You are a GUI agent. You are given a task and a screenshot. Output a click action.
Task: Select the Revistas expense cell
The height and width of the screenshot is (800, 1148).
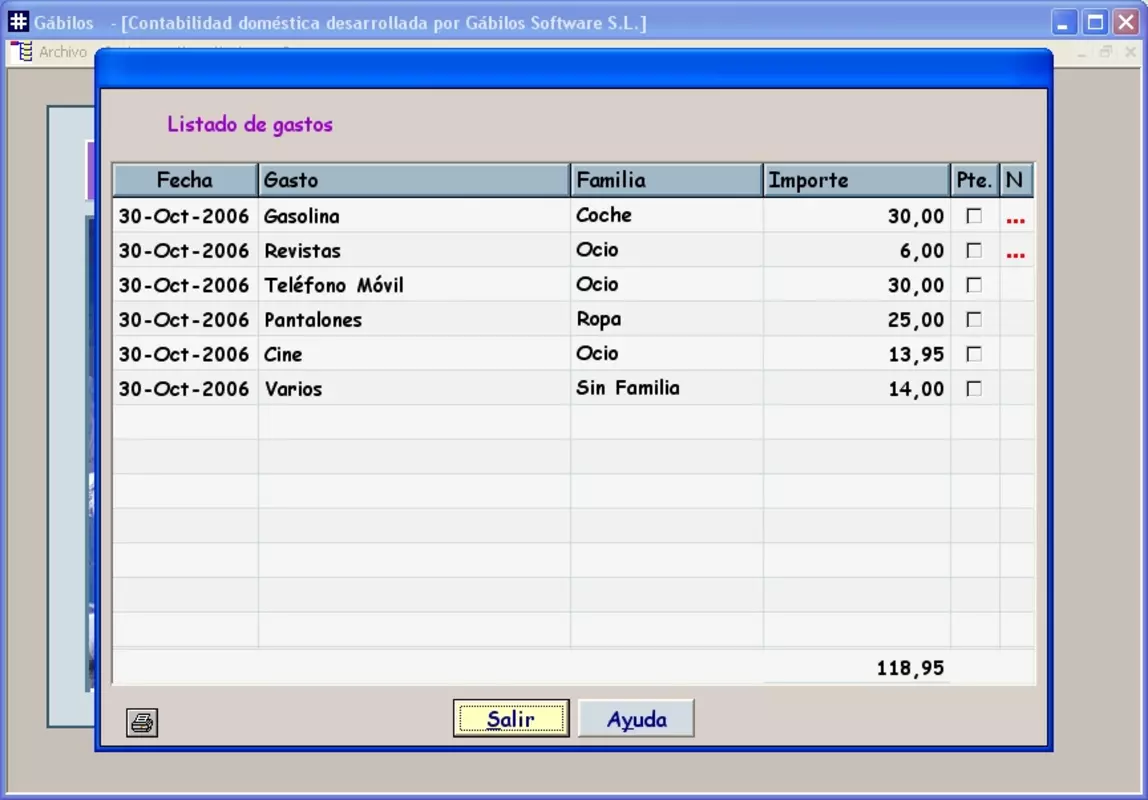click(x=414, y=250)
